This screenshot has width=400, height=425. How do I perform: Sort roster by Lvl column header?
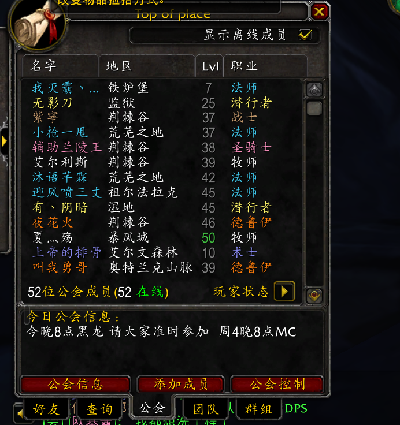pyautogui.click(x=210, y=66)
